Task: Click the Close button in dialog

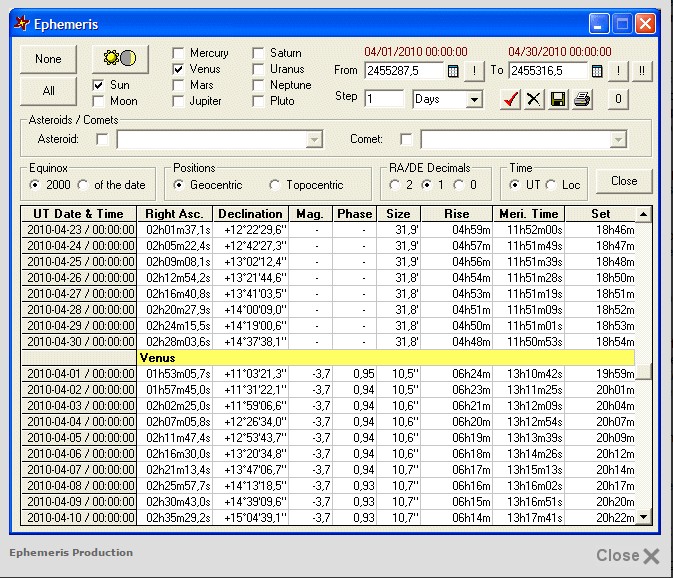Action: click(624, 181)
